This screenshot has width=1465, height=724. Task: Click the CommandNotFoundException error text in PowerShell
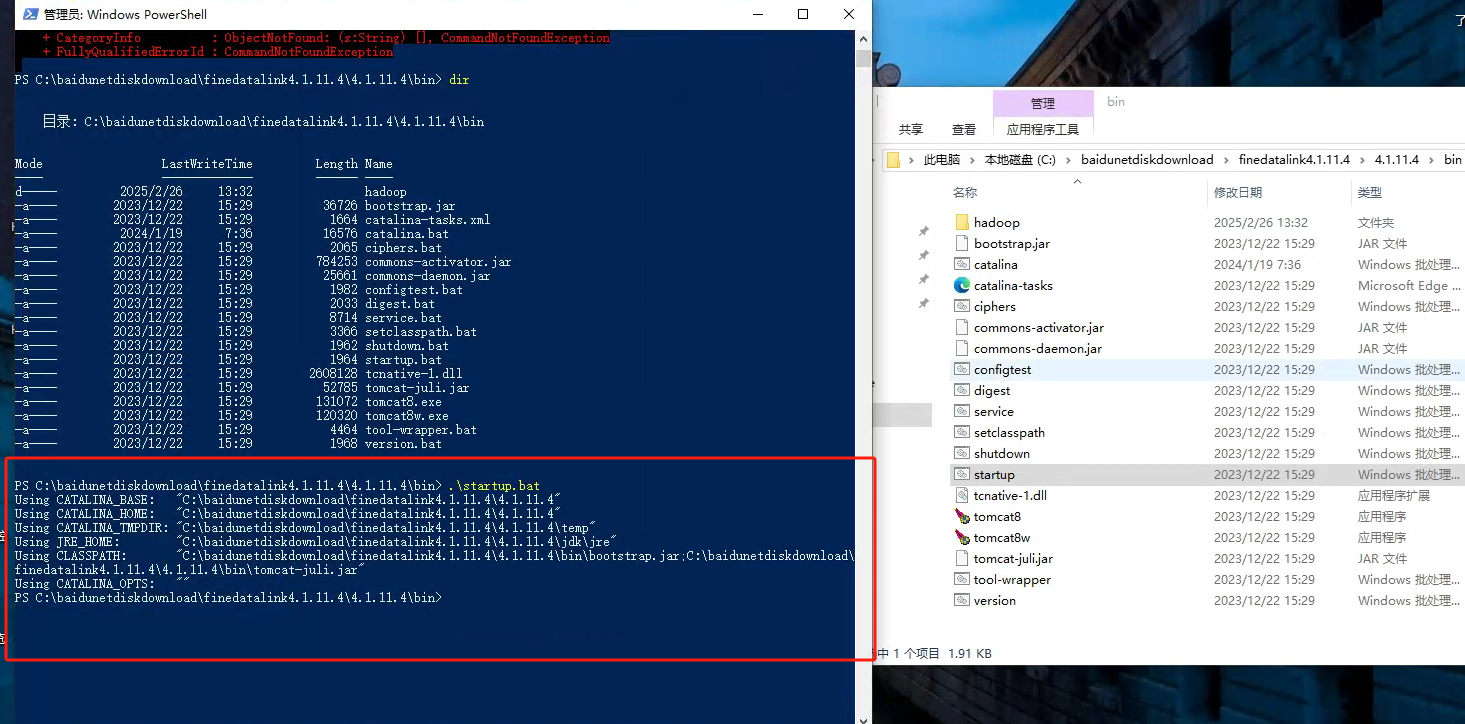(x=308, y=51)
